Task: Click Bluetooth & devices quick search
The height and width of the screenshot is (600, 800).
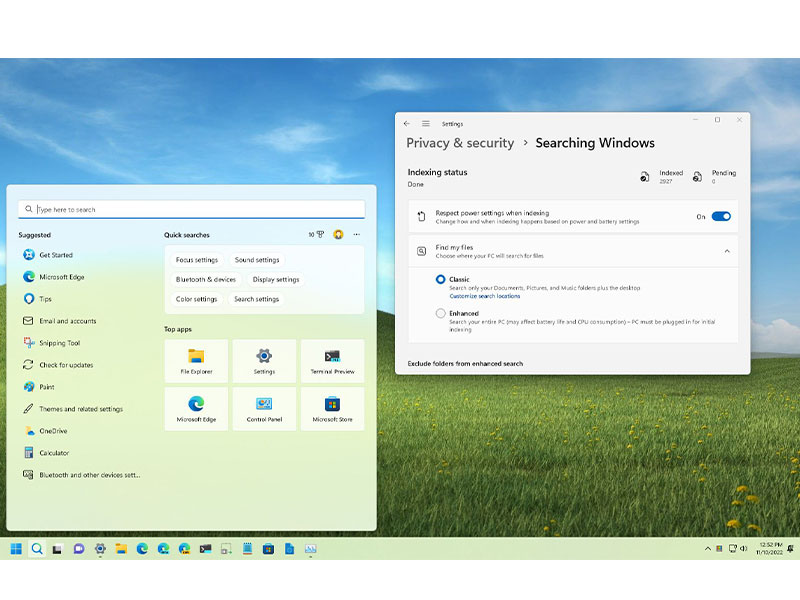Action: tap(206, 280)
